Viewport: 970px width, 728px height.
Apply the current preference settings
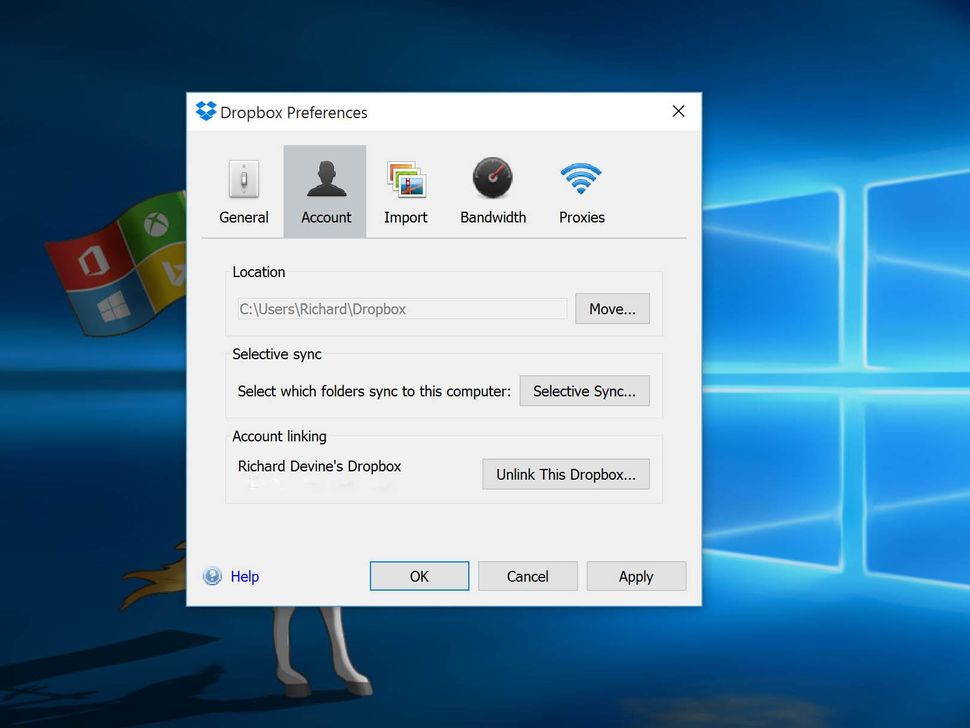pos(636,576)
